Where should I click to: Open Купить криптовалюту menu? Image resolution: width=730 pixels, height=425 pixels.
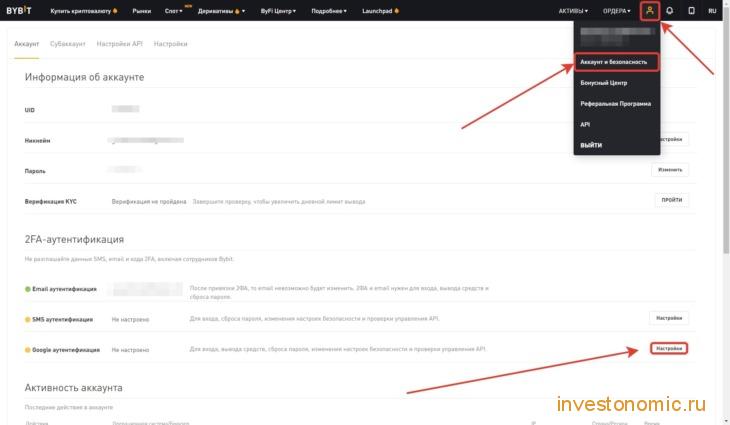click(84, 11)
